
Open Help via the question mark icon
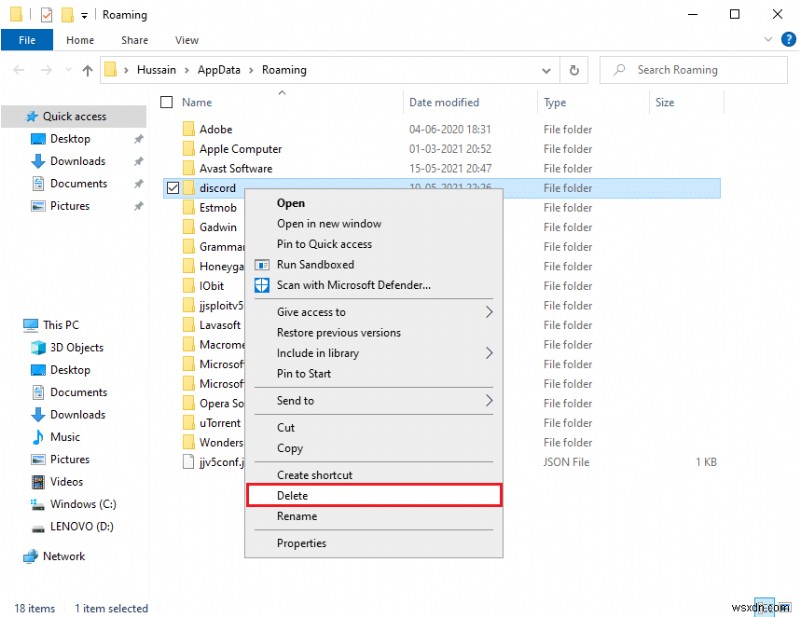tap(789, 40)
